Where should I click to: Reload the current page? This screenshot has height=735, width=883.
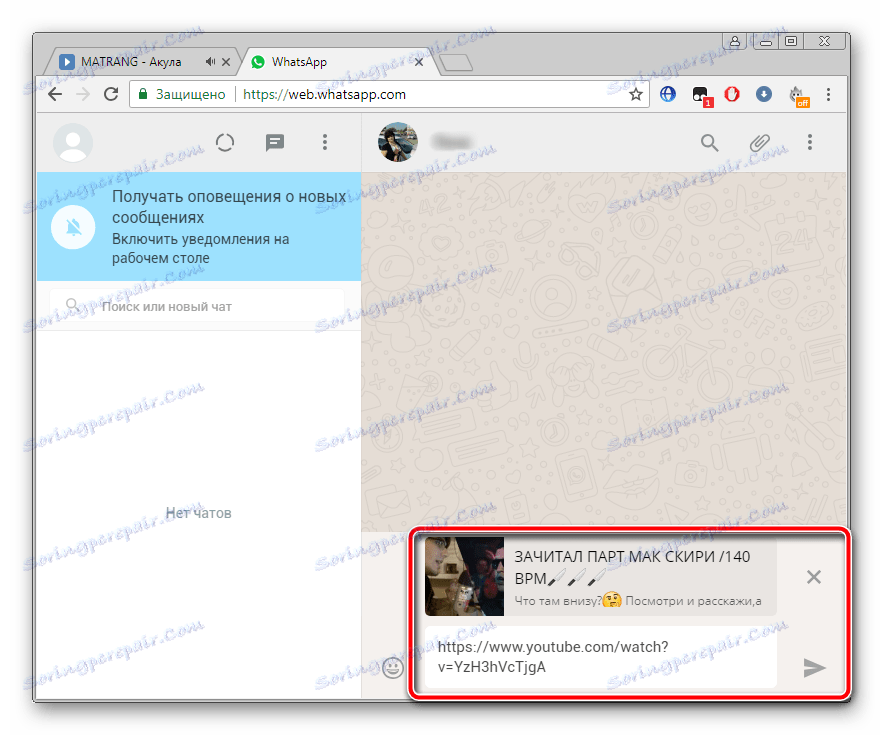click(x=111, y=94)
